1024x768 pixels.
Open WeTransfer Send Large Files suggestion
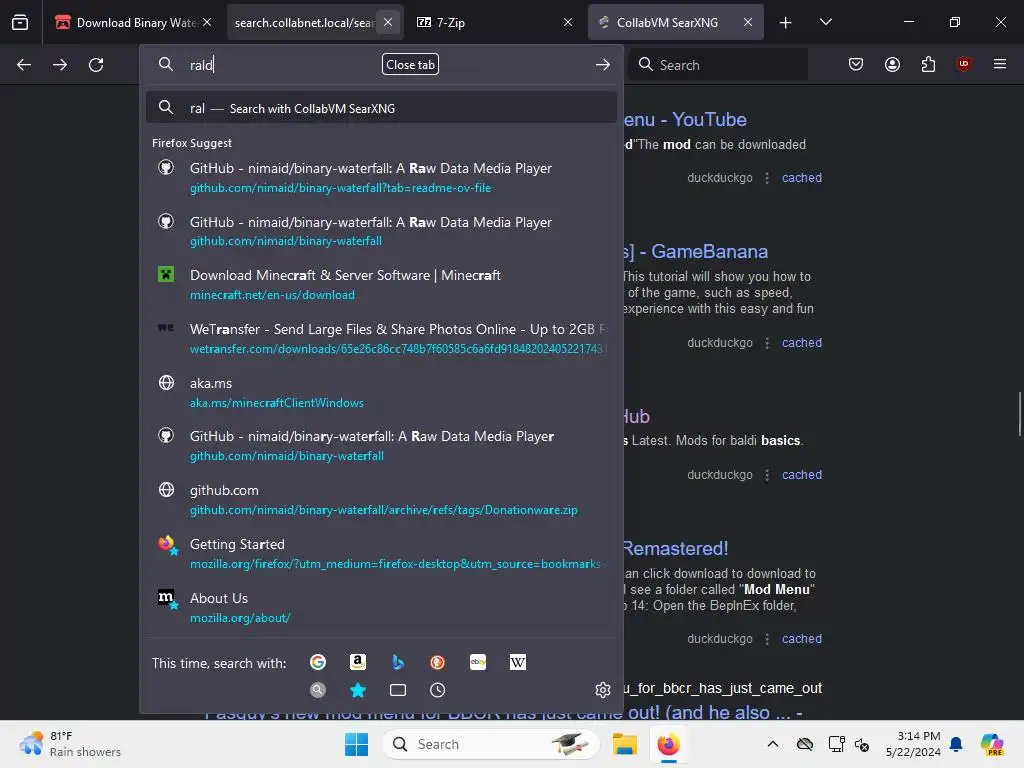coord(381,338)
